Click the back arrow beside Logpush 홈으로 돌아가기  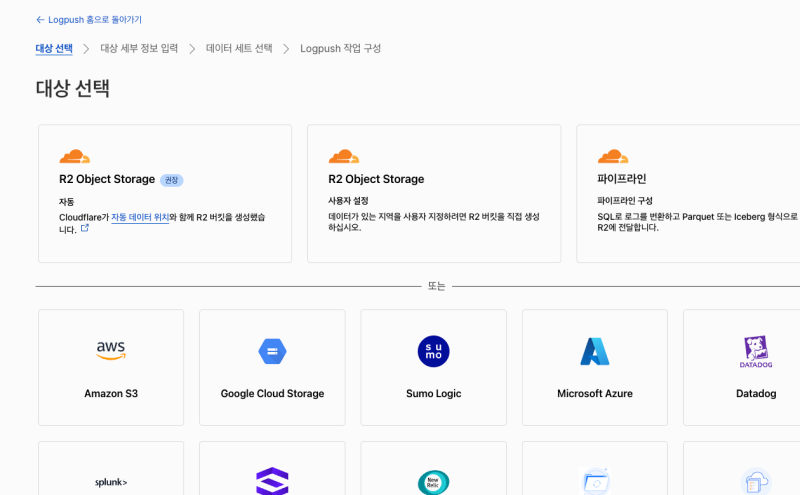coord(40,20)
